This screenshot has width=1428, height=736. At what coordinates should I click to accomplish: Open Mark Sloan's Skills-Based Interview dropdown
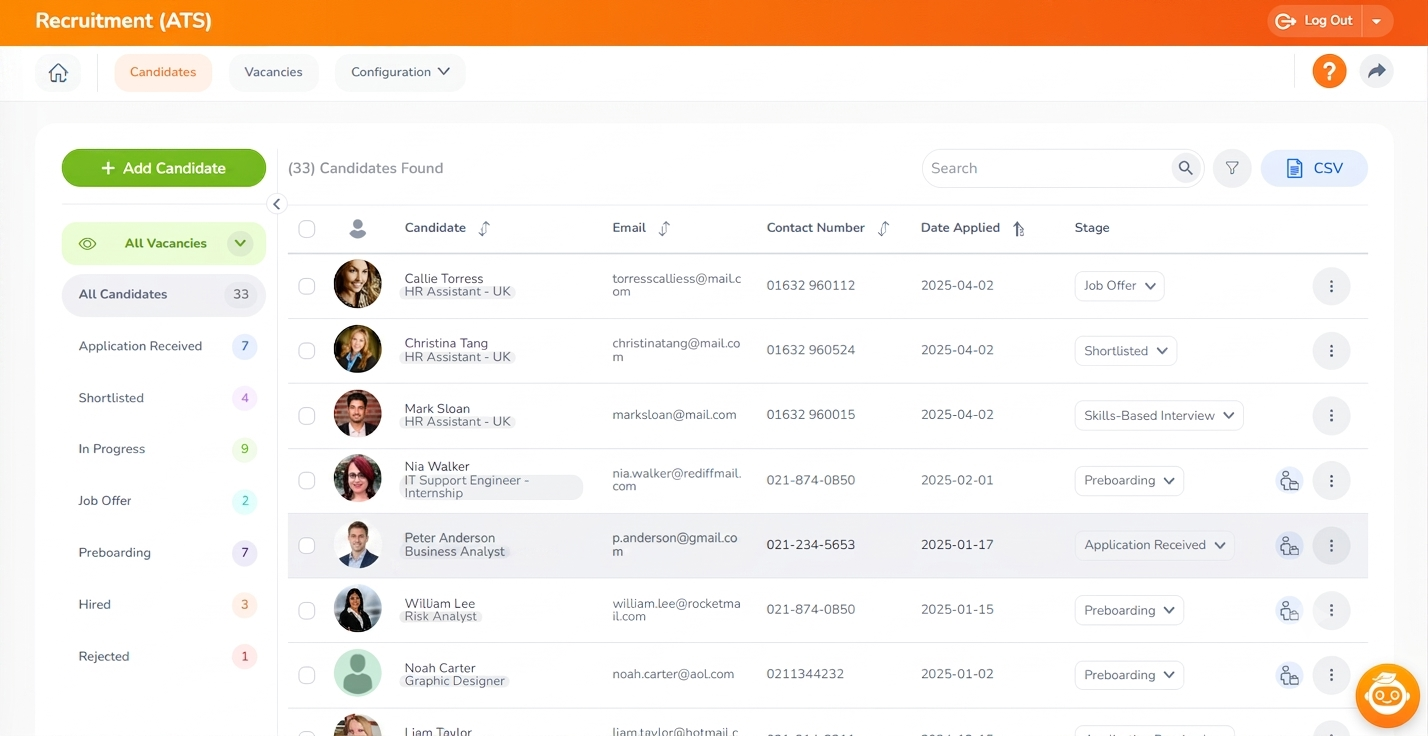[x=1158, y=416]
